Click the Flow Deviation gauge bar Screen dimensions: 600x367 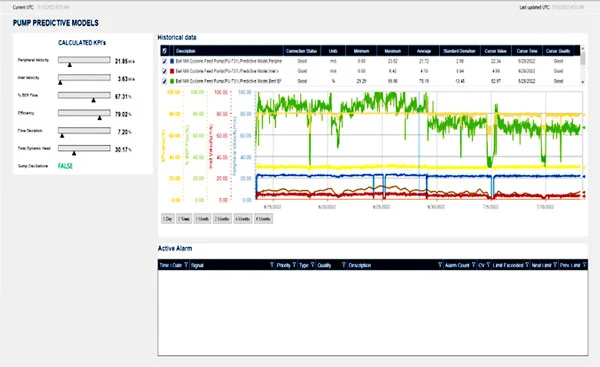click(x=84, y=130)
